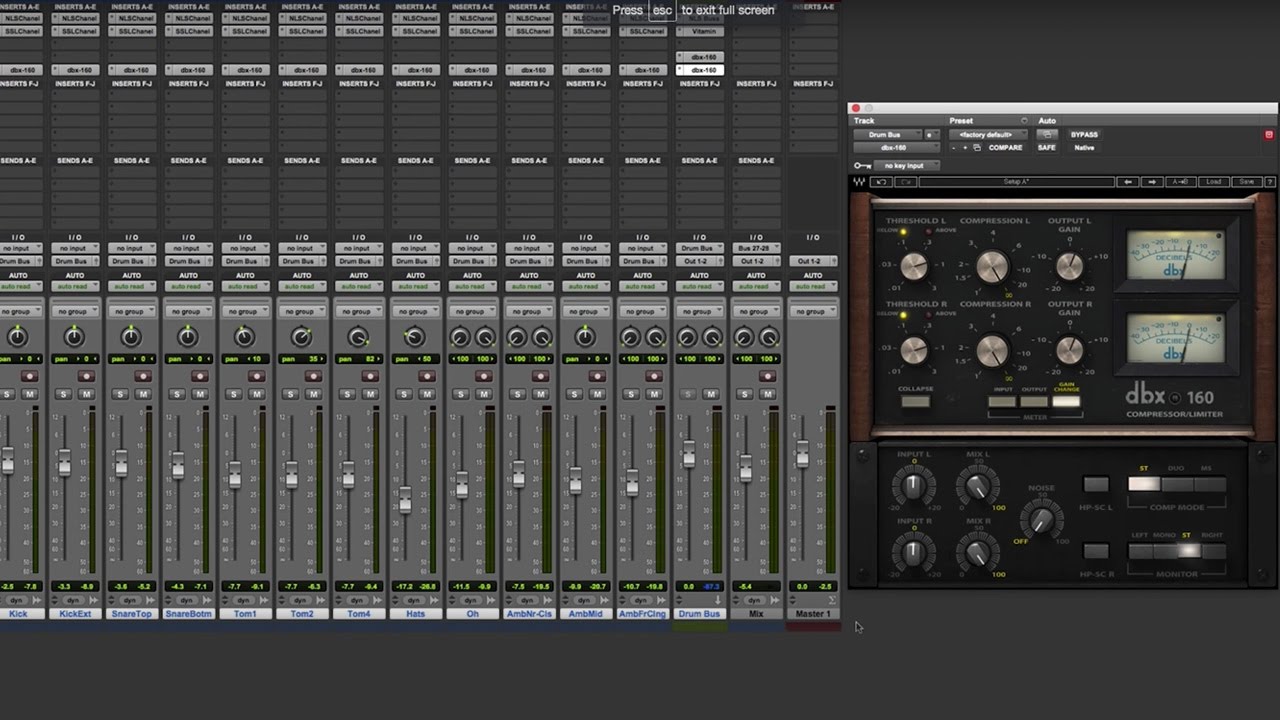Open Bus 27-28 input selector on Mix track
This screenshot has width=1280, height=720.
pyautogui.click(x=755, y=248)
